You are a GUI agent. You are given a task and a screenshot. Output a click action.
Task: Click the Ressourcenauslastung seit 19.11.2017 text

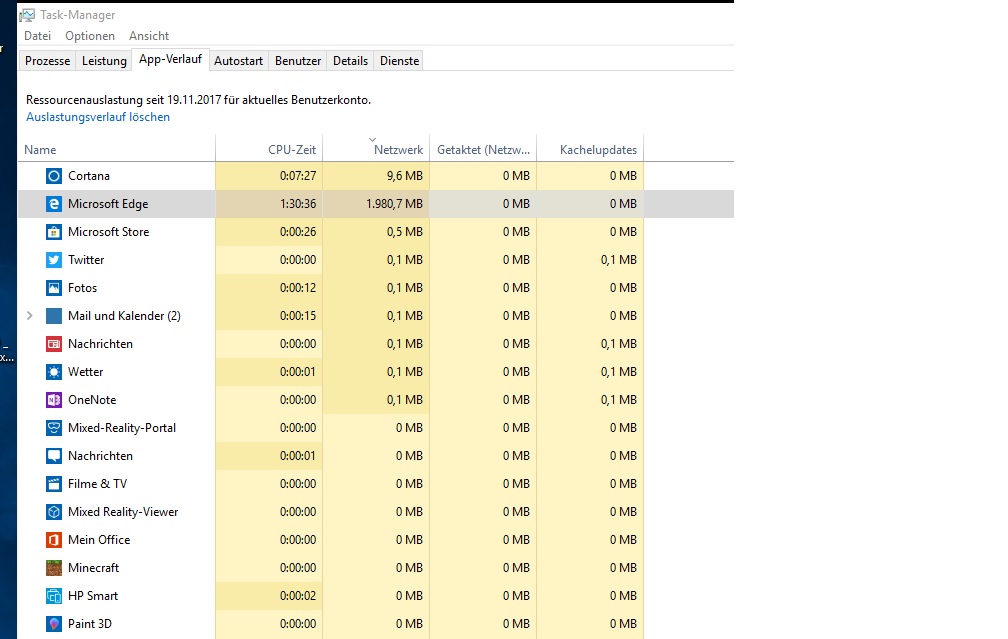(x=198, y=100)
